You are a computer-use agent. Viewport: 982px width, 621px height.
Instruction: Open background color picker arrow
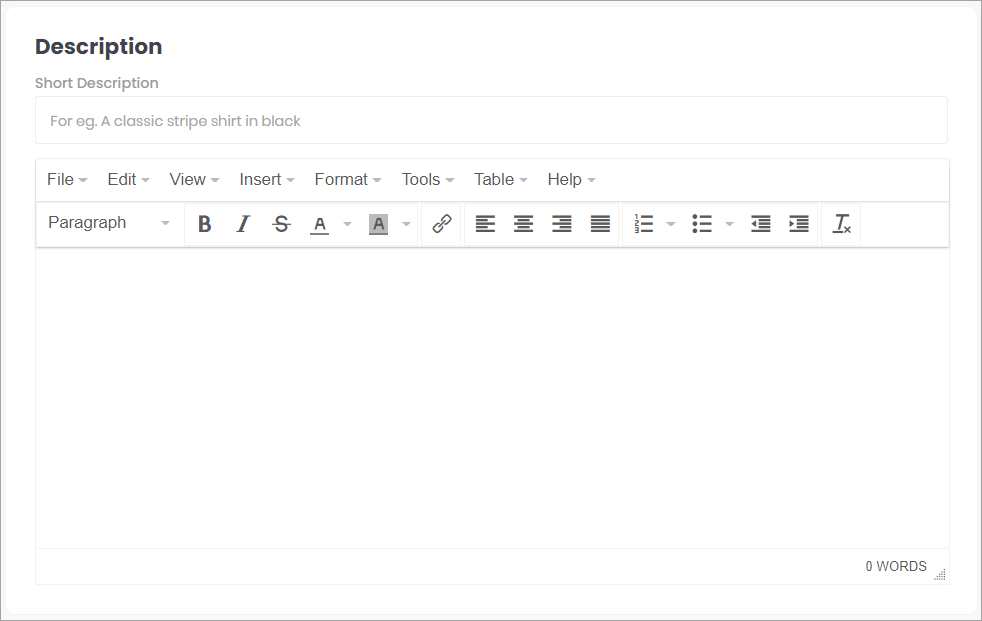pos(406,224)
